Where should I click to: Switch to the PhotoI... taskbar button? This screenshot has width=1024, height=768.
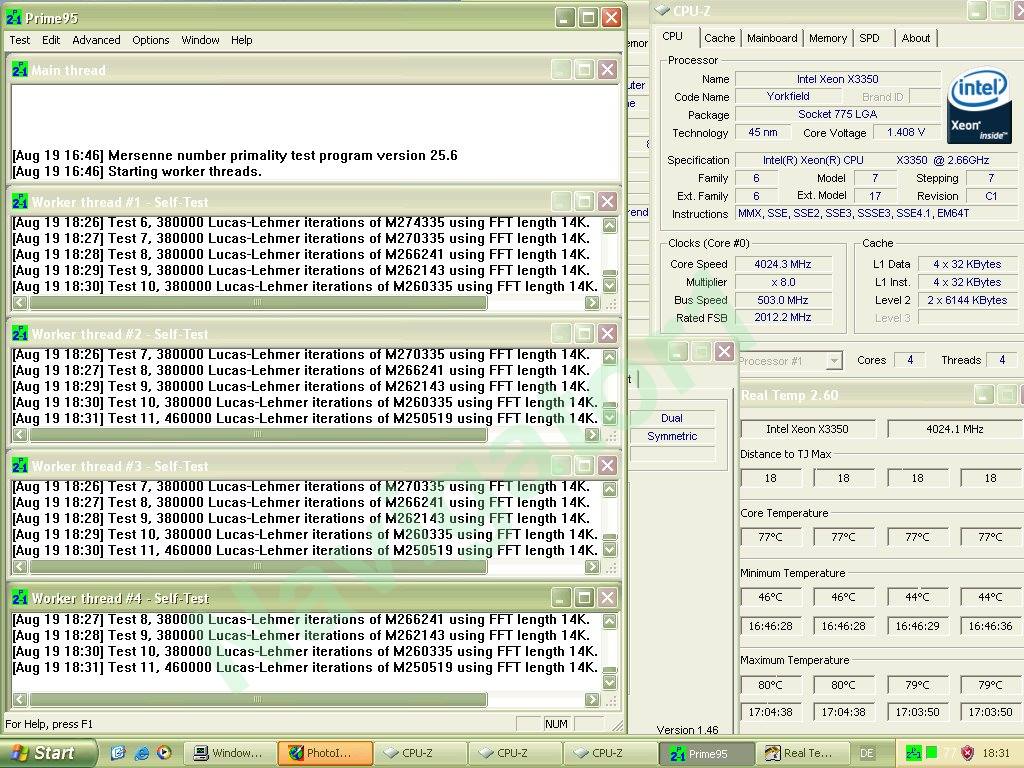tap(325, 753)
